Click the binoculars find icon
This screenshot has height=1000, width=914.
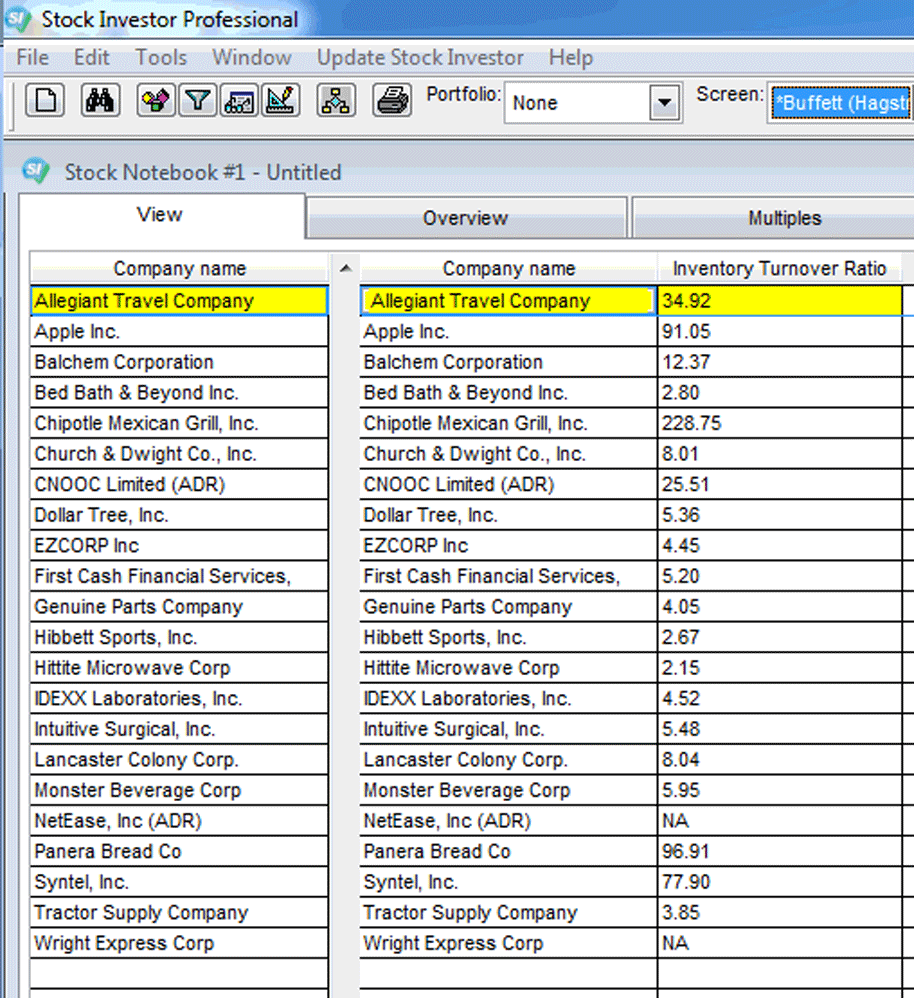click(x=100, y=100)
